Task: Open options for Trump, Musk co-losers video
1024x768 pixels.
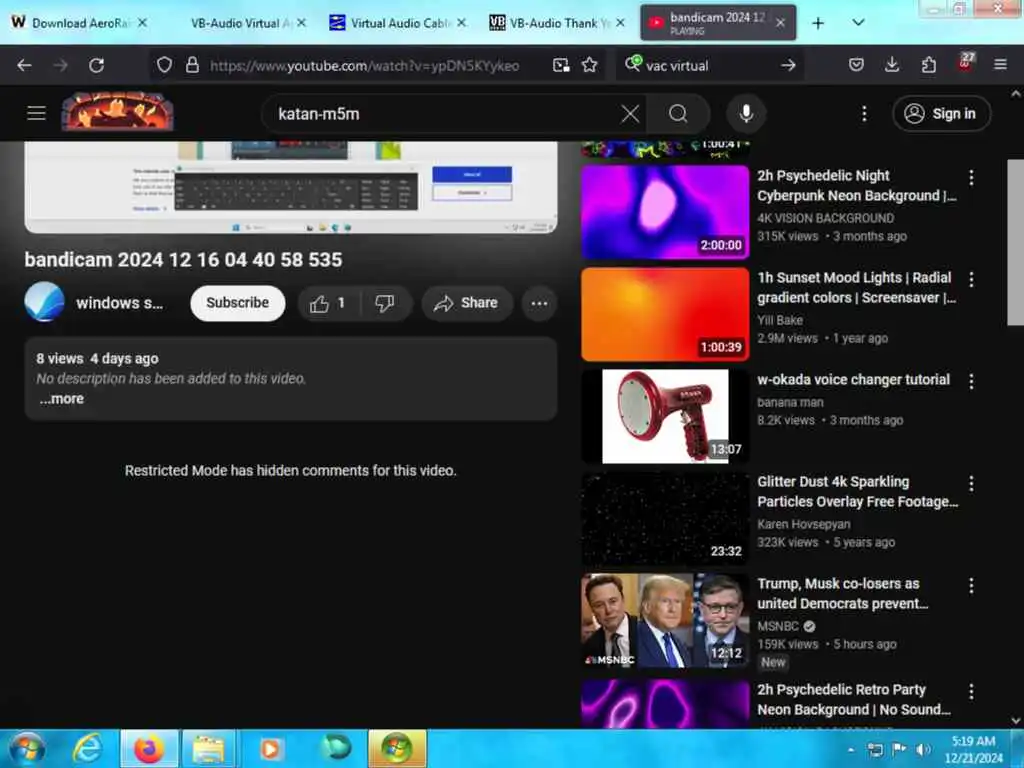Action: coord(972,586)
